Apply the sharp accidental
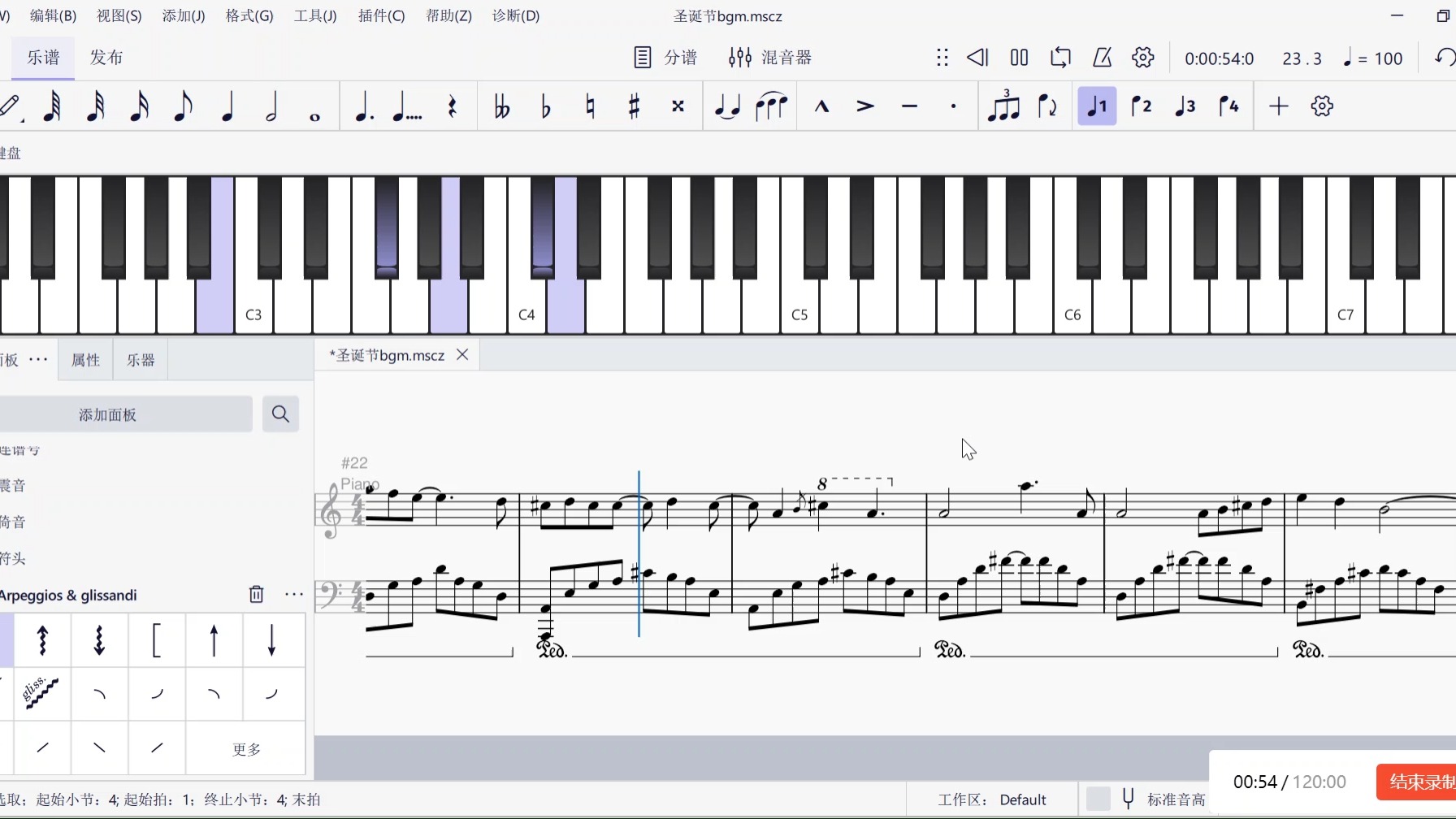Screen dimensions: 1456x819 click(x=634, y=106)
